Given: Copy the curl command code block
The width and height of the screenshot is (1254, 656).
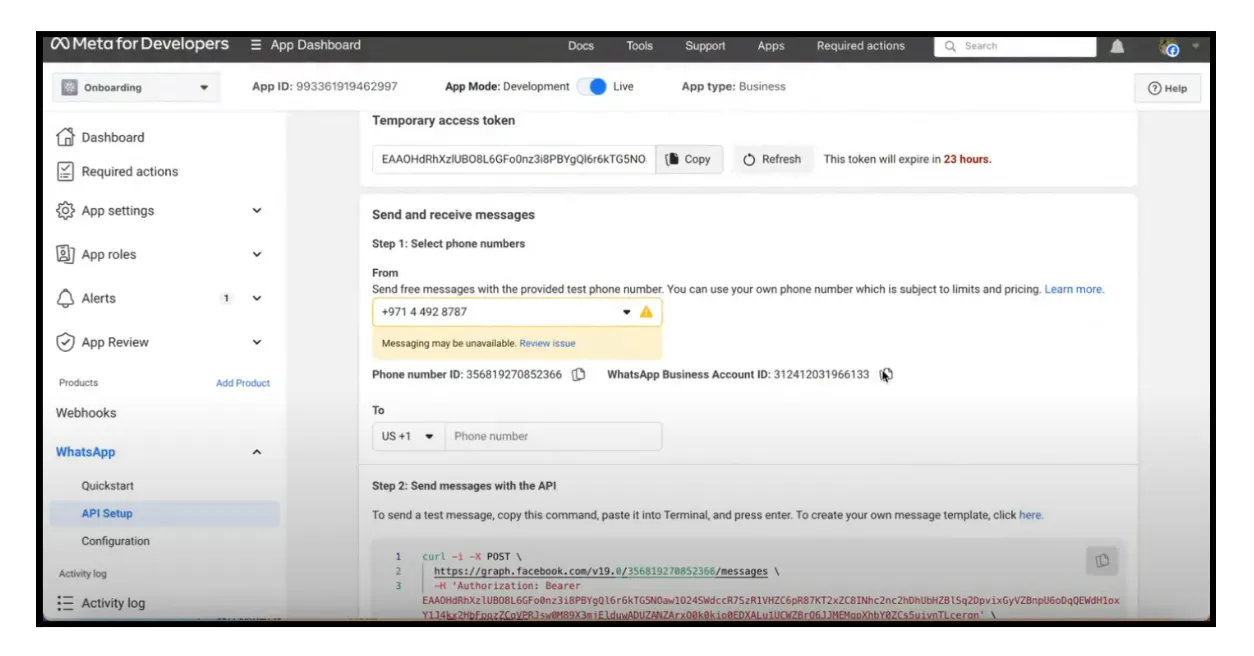Looking at the screenshot, I should click(x=1102, y=561).
